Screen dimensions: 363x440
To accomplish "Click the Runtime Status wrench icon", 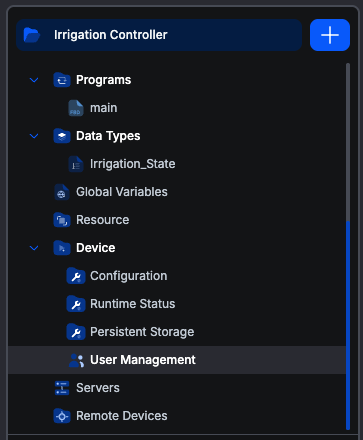I will point(76,304).
